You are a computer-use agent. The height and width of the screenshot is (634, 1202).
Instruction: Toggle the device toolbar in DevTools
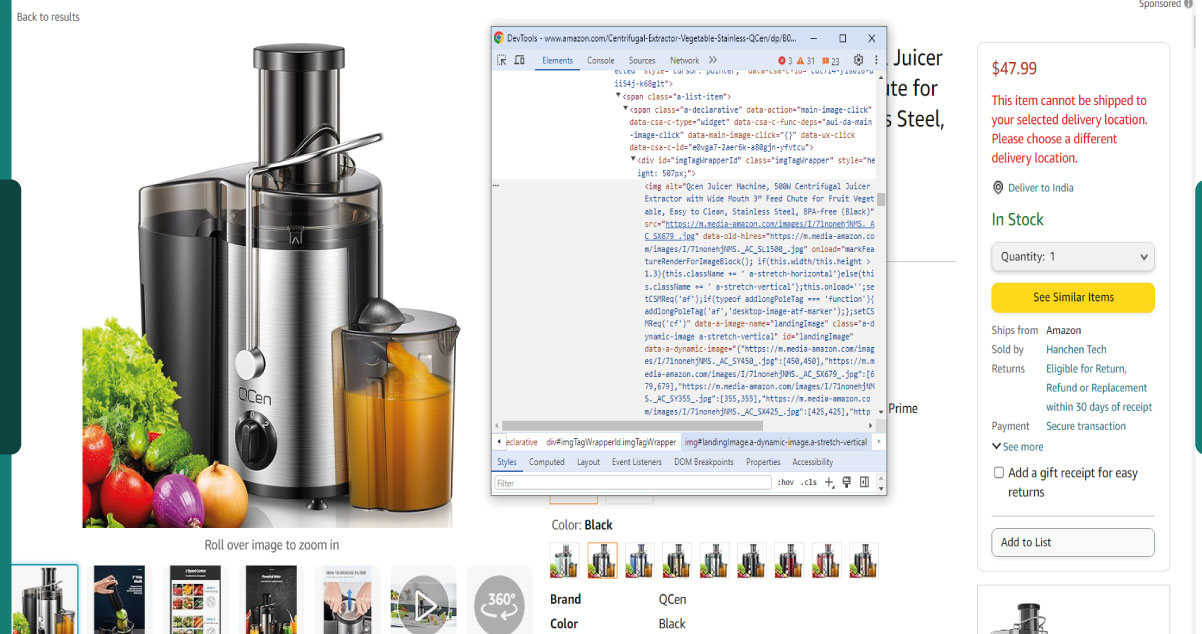521,58
